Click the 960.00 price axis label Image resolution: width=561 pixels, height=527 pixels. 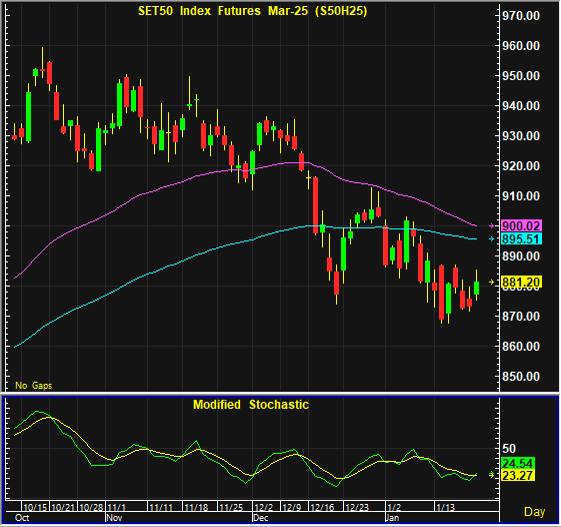pos(521,46)
